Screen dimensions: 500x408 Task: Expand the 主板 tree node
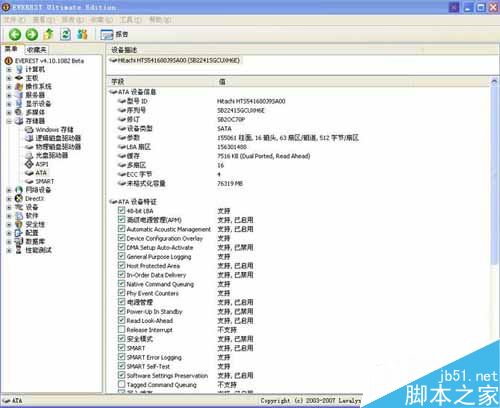tap(9, 78)
